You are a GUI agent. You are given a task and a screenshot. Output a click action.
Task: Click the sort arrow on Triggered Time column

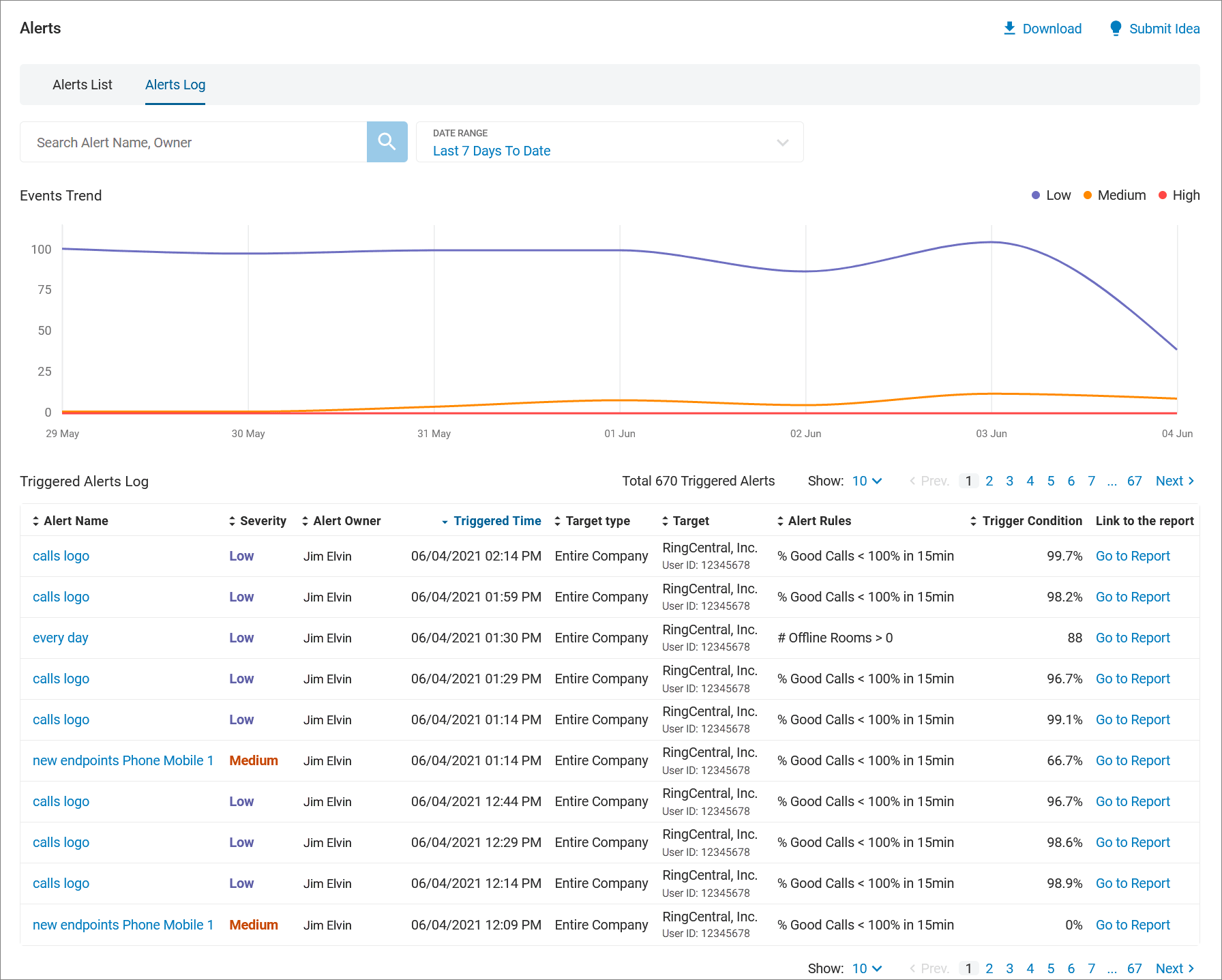tap(444, 521)
